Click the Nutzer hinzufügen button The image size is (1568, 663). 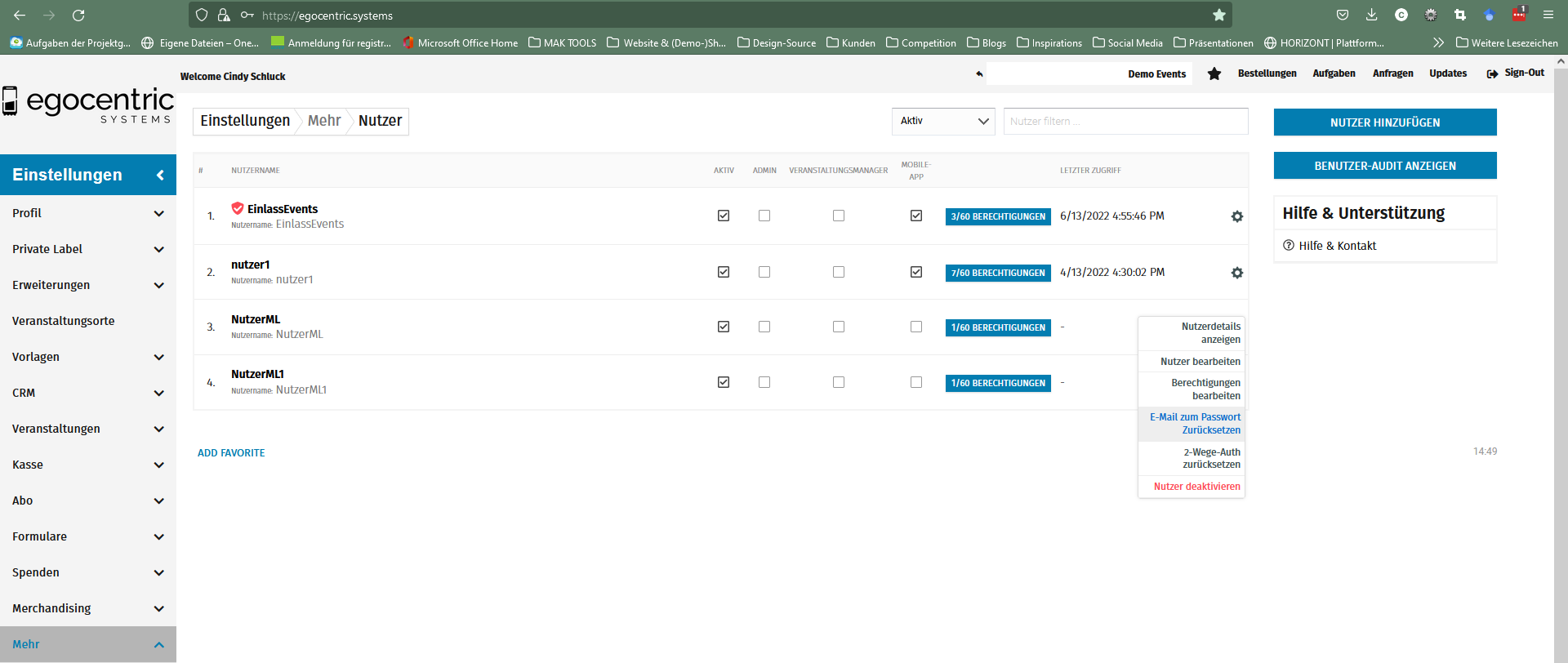point(1384,122)
